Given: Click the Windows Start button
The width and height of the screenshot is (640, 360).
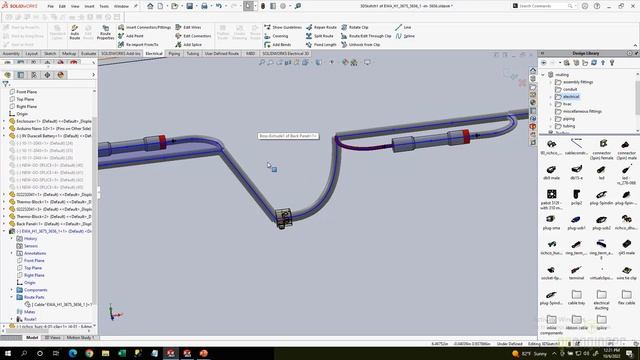Looking at the screenshot, I should [x=8, y=353].
